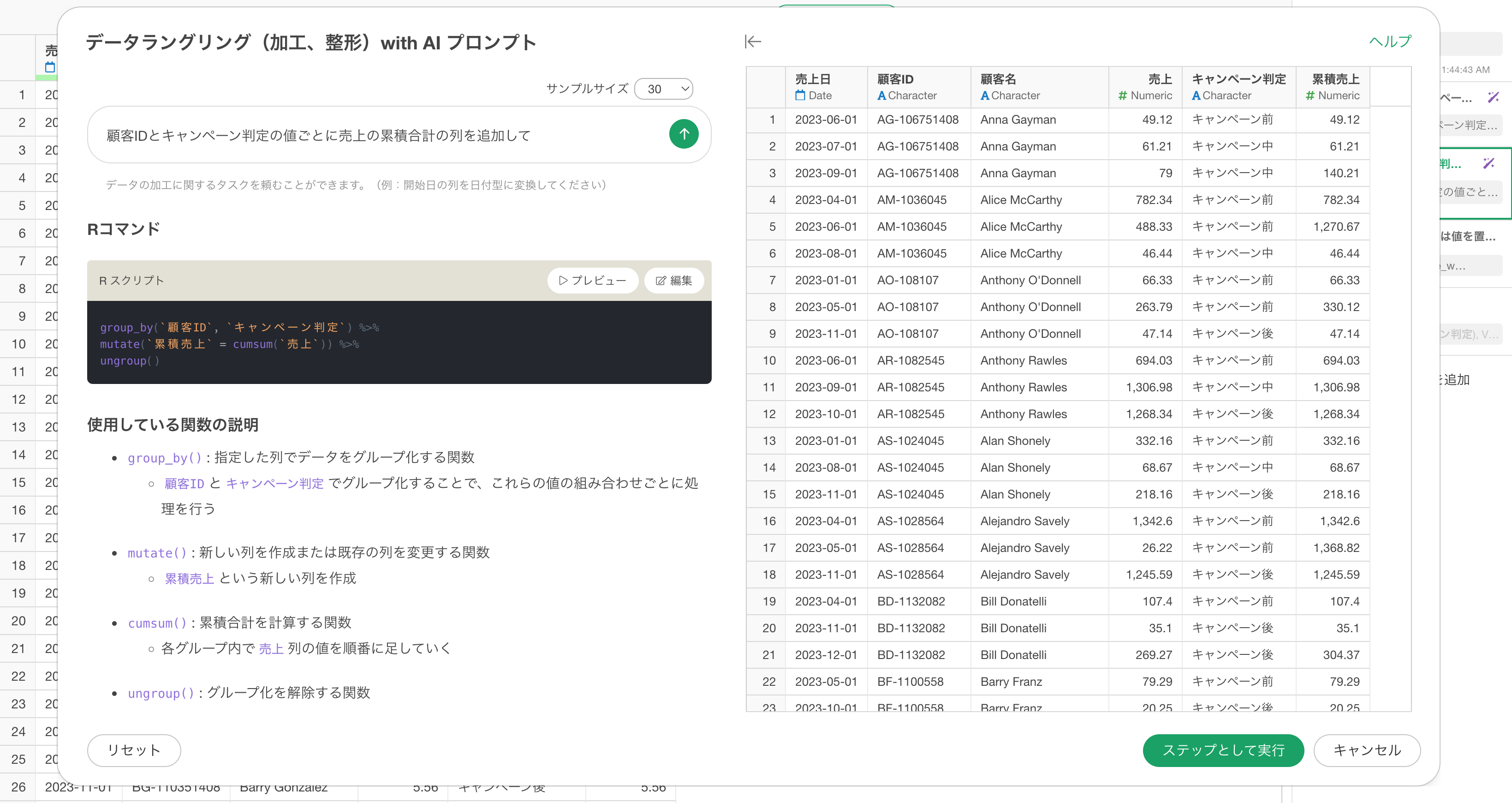
Task: Click ステップとして実行 button
Action: (1223, 750)
